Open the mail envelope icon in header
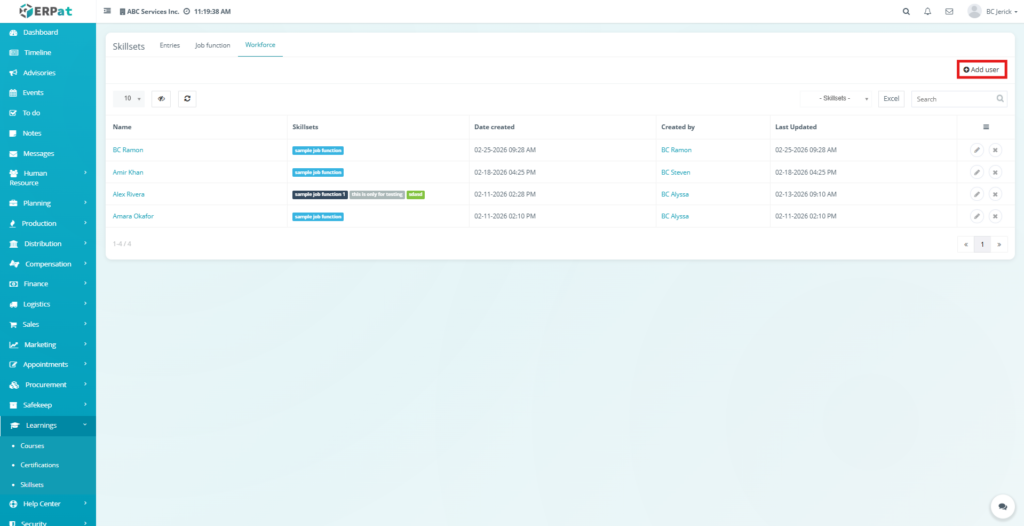Screen dimensions: 1024x526 (949, 11)
